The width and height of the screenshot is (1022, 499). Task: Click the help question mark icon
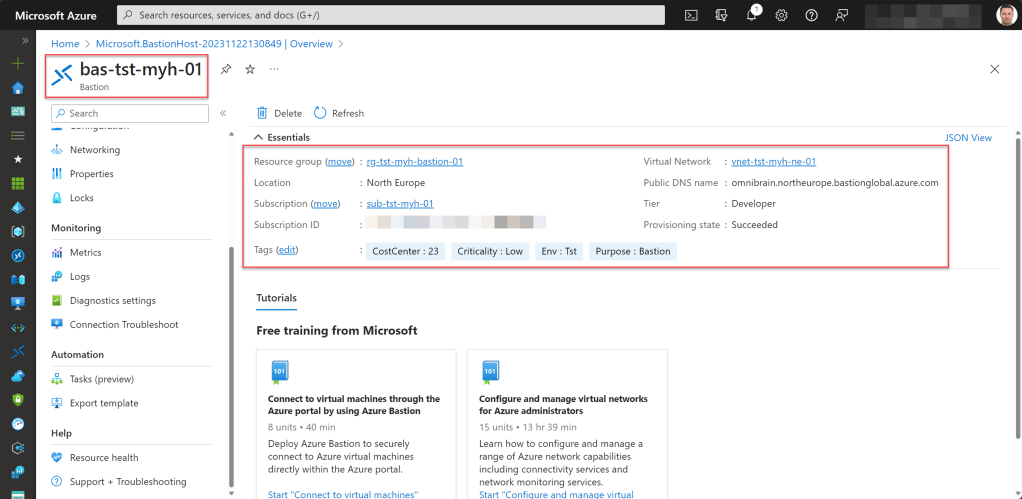(x=811, y=15)
